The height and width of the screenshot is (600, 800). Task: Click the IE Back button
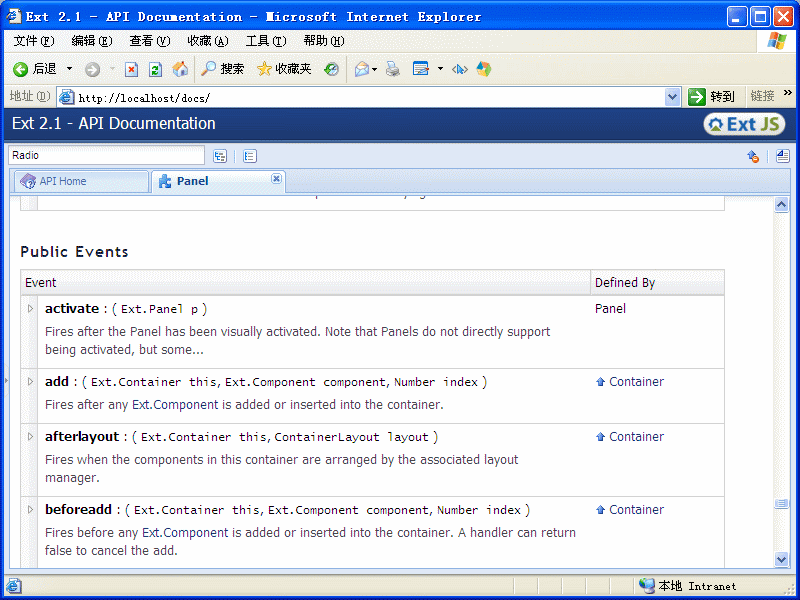tap(35, 69)
